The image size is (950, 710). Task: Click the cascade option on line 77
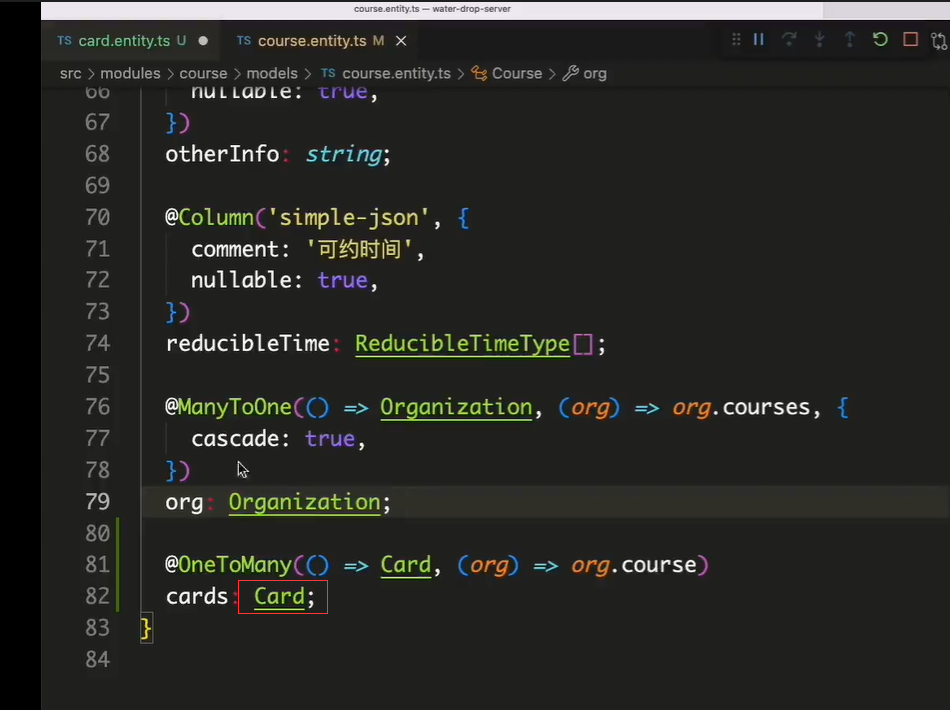[x=235, y=439]
